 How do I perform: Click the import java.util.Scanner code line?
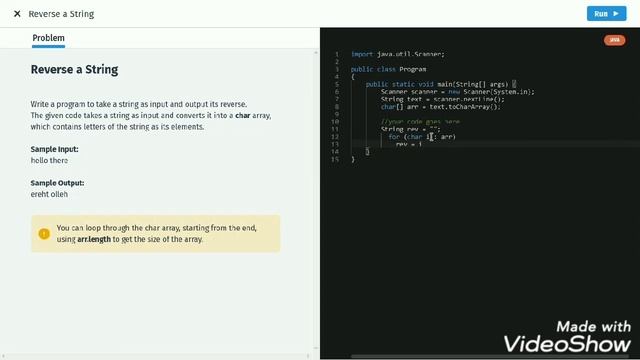[398, 54]
